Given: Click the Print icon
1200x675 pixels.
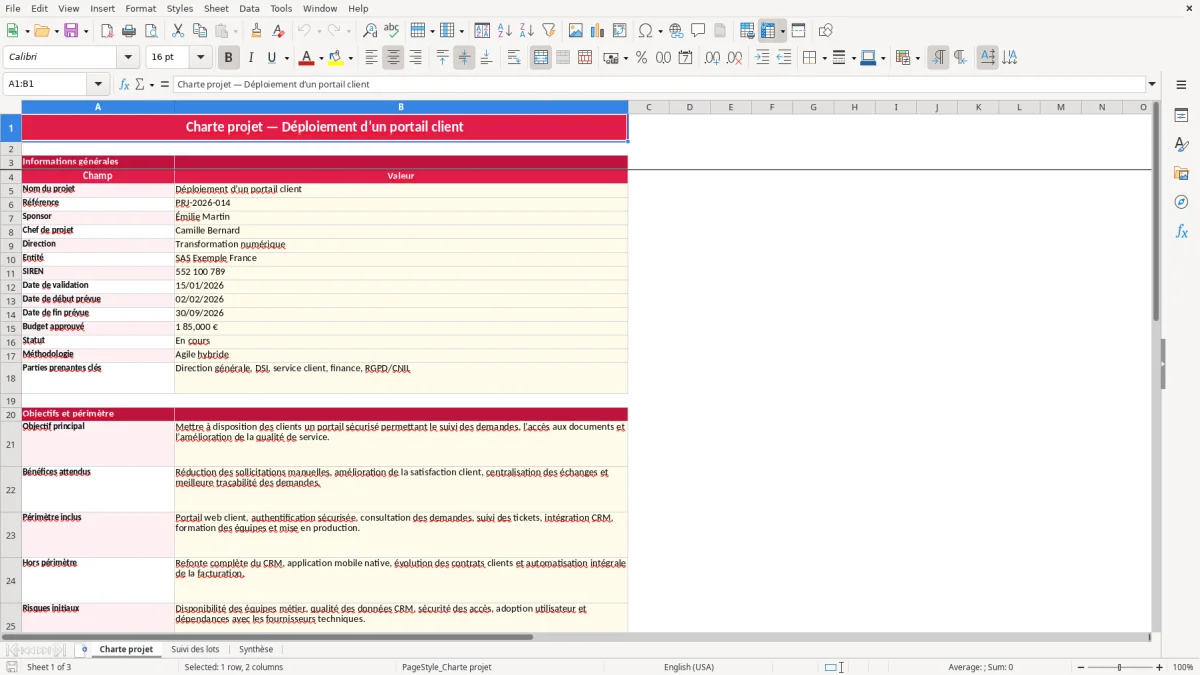Looking at the screenshot, I should point(129,31).
